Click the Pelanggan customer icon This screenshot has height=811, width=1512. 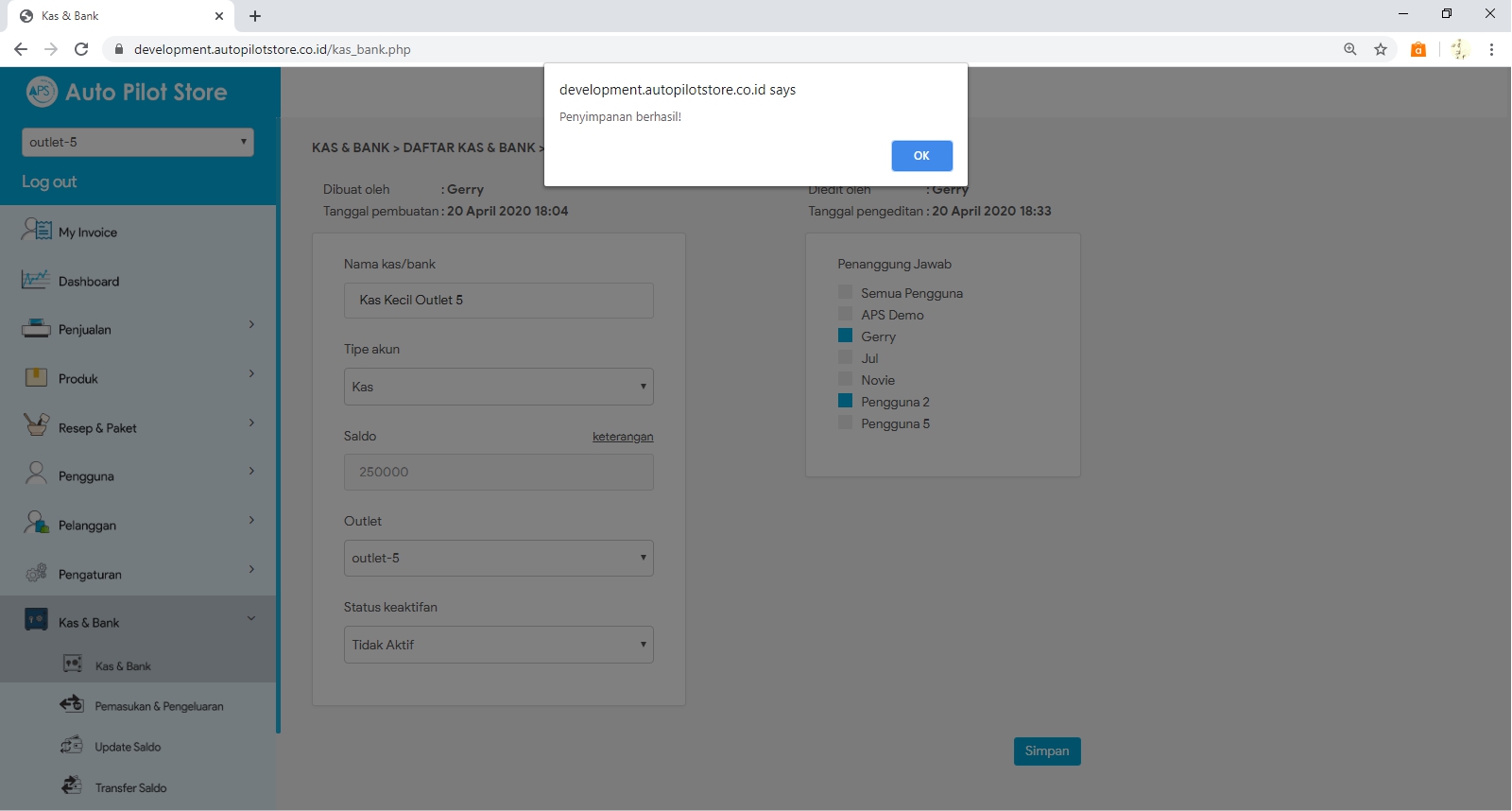coord(36,523)
